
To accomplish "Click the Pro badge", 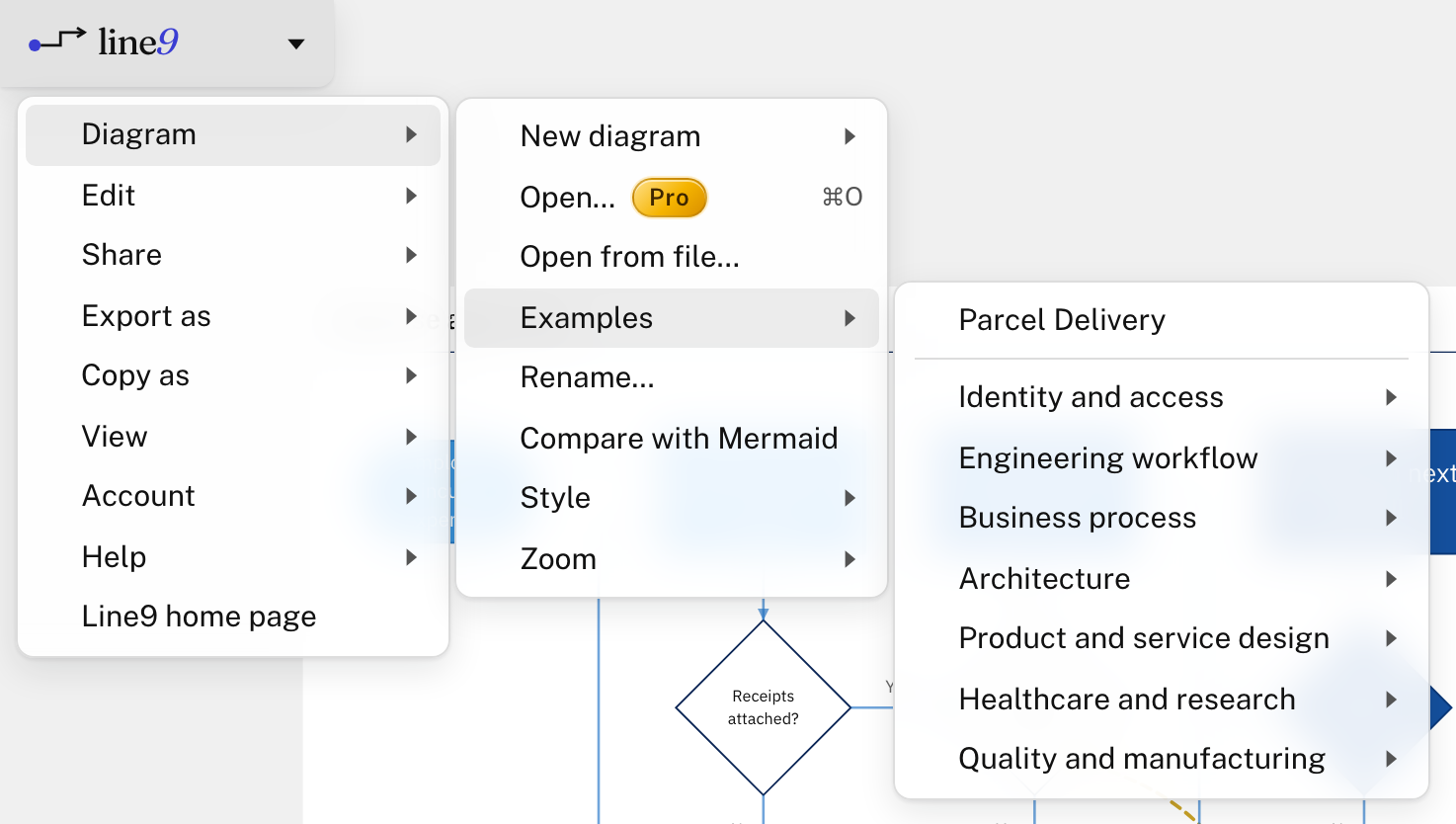I will pyautogui.click(x=669, y=198).
